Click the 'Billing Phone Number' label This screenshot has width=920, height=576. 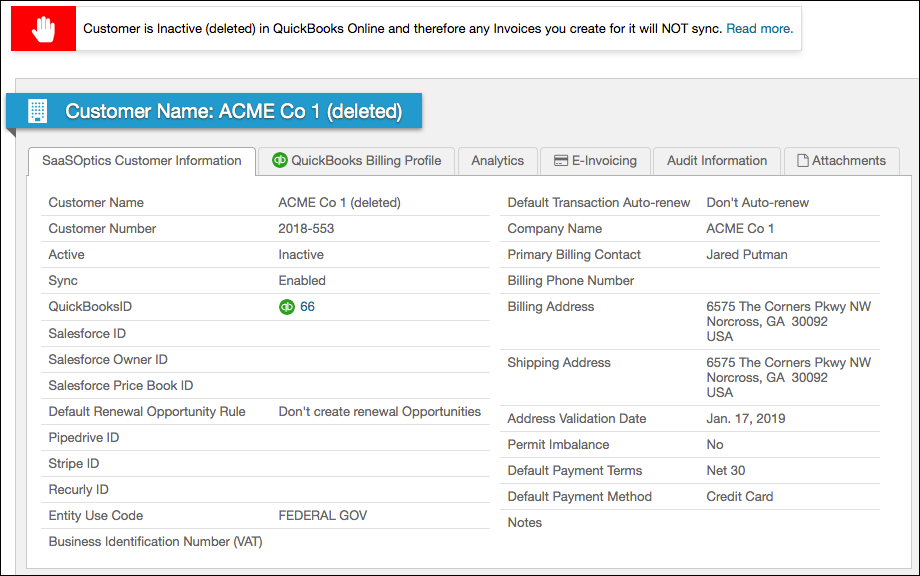pyautogui.click(x=570, y=281)
